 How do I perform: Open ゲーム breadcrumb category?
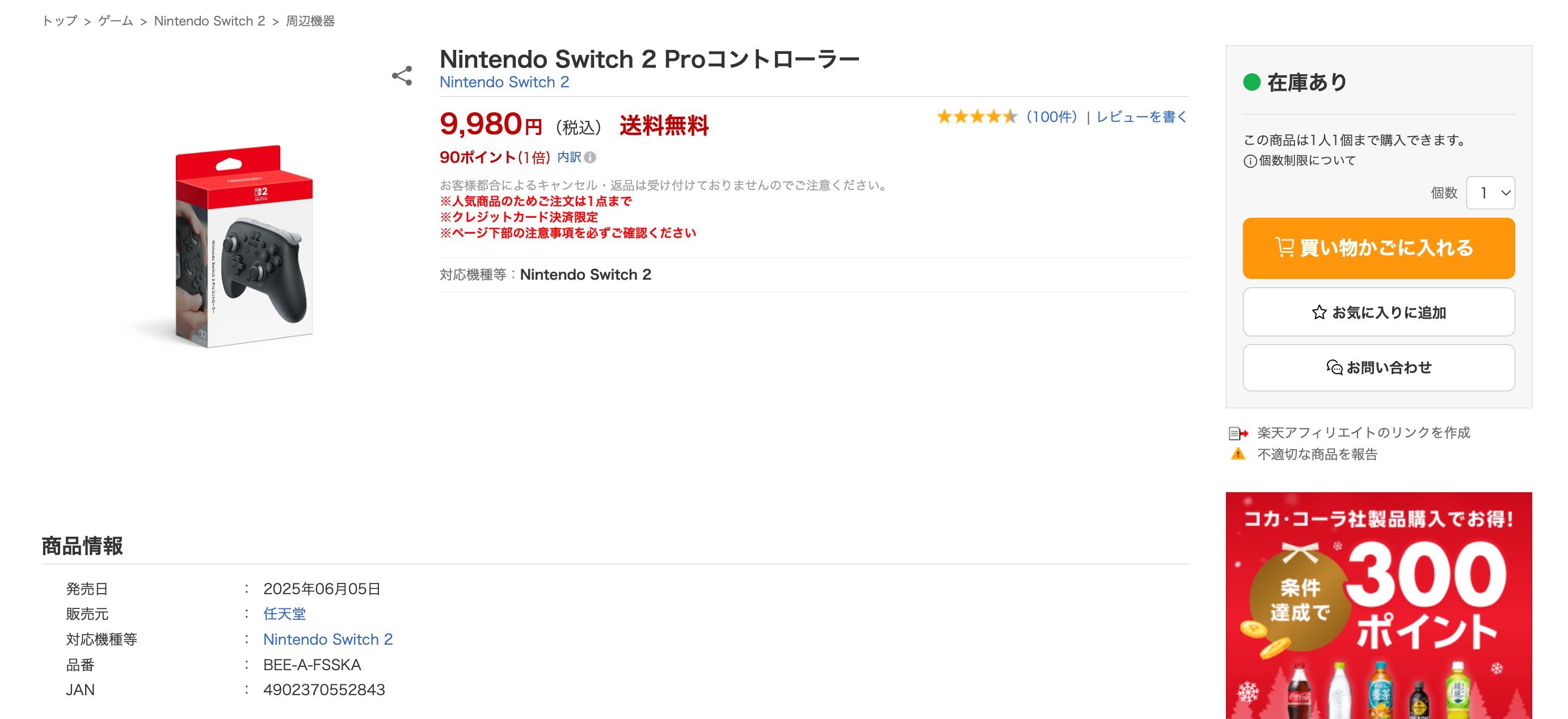tap(116, 22)
